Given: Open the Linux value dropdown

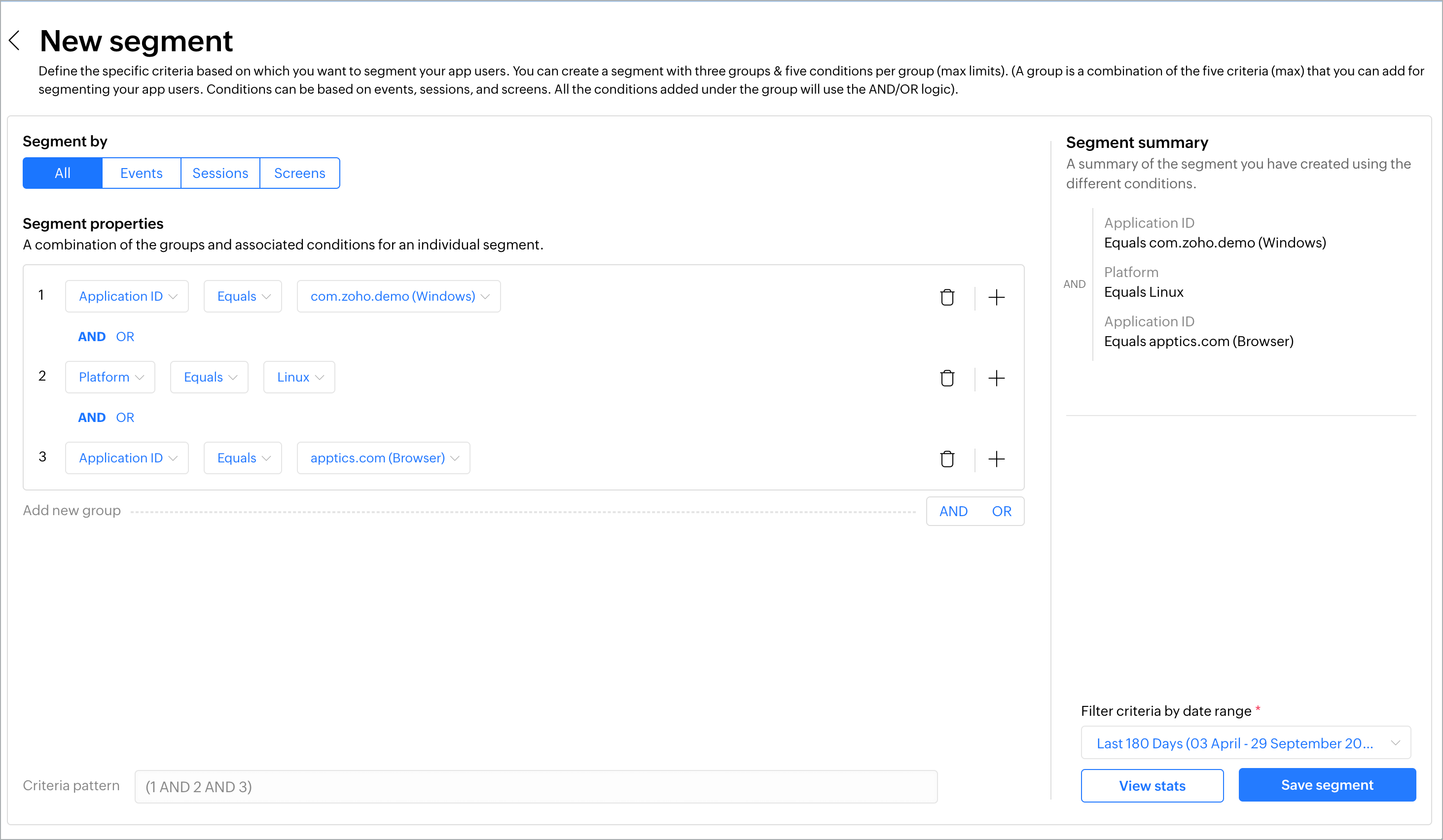Looking at the screenshot, I should coord(299,377).
